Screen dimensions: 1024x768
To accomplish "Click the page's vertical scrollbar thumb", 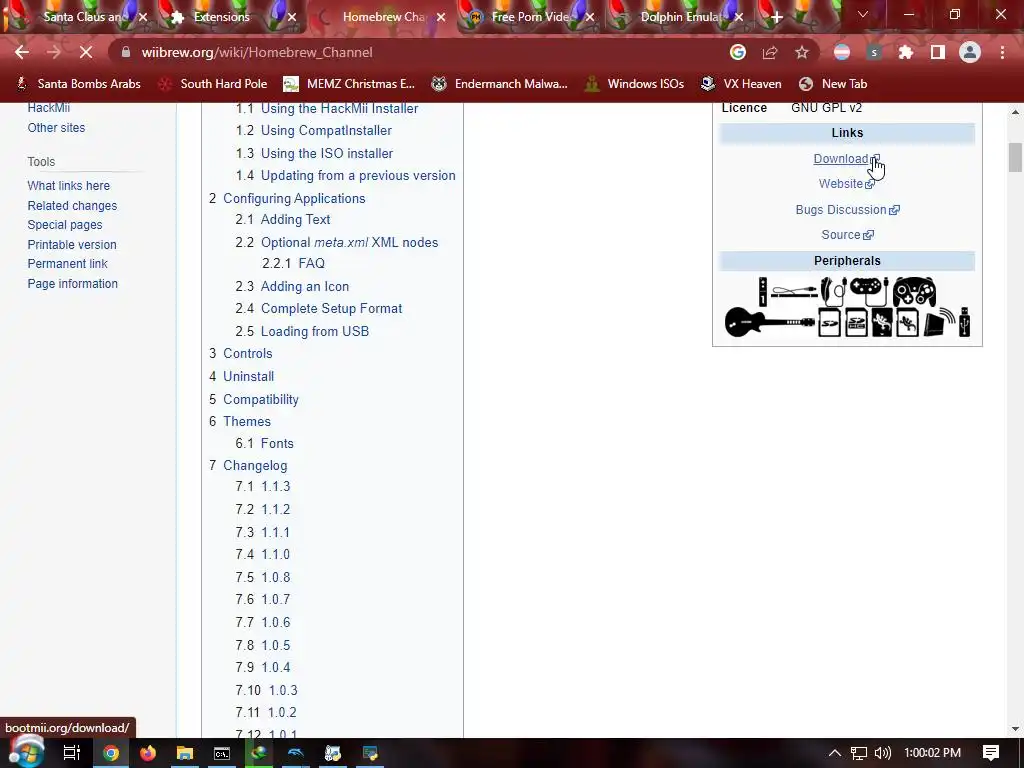I will [1015, 157].
